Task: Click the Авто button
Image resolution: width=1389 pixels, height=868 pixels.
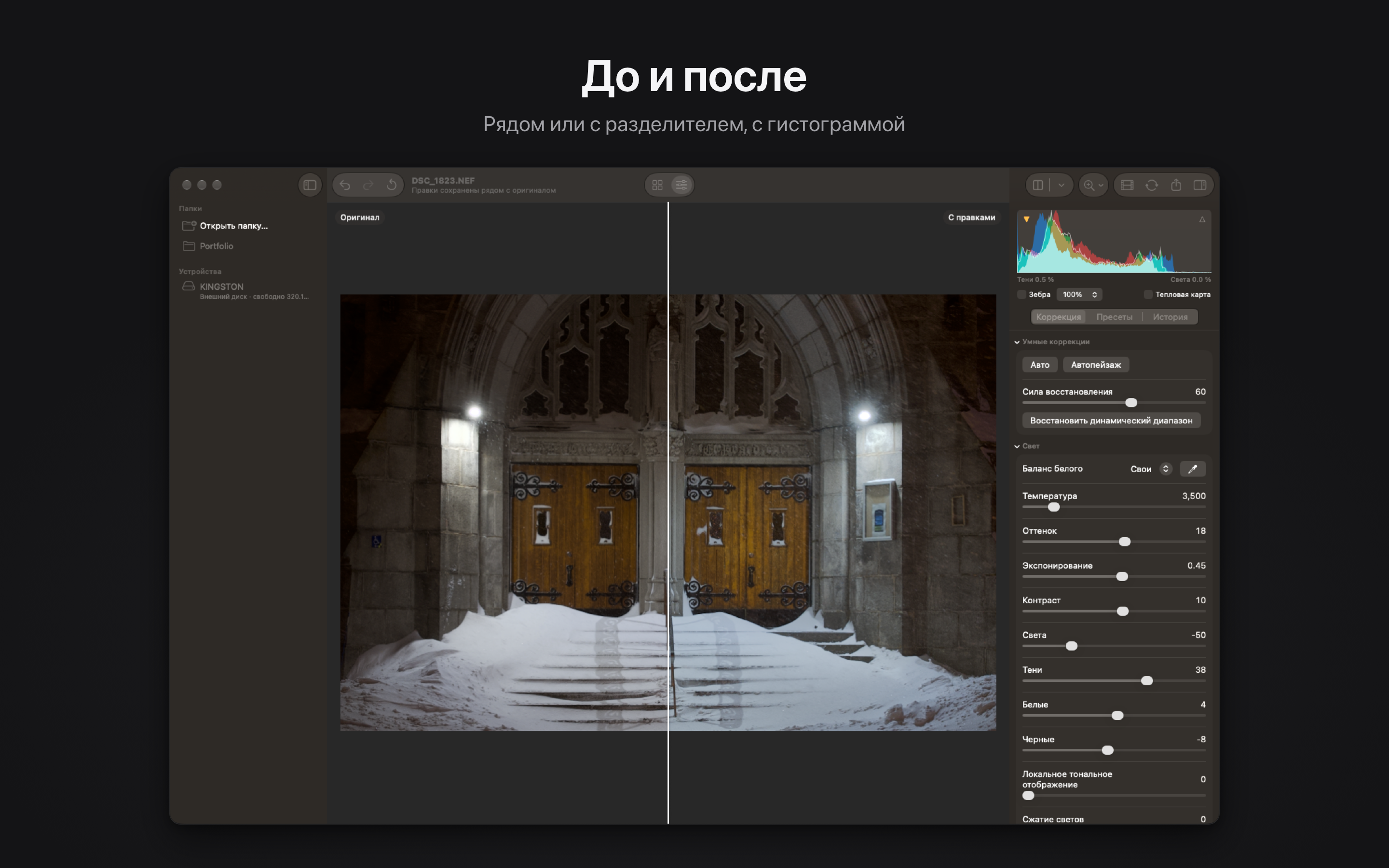Action: click(1039, 365)
